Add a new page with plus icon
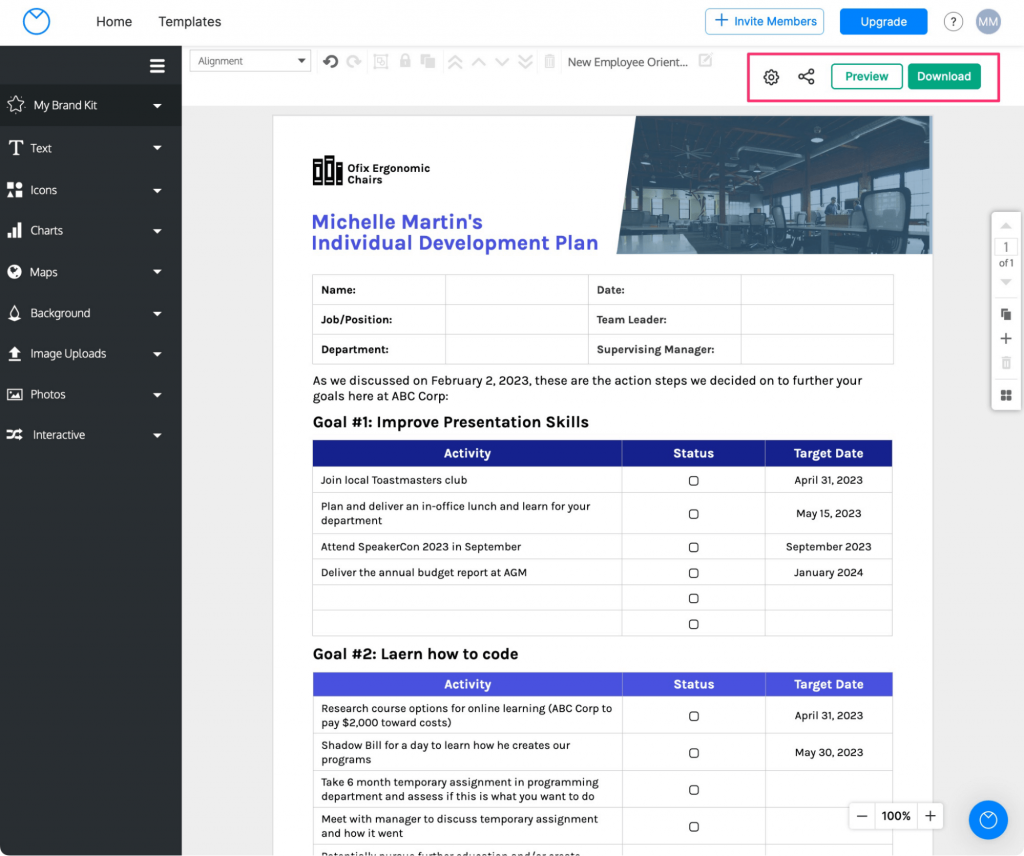The width and height of the screenshot is (1024, 856). (x=1006, y=338)
